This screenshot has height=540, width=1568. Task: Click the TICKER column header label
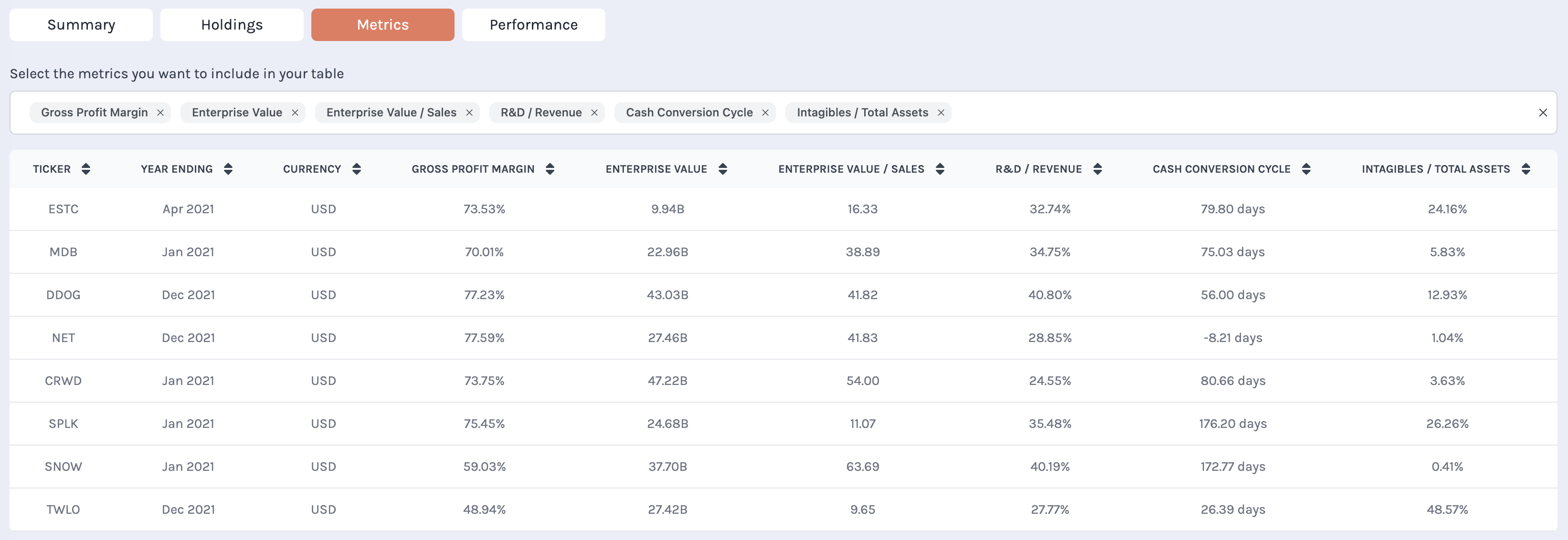[52, 169]
